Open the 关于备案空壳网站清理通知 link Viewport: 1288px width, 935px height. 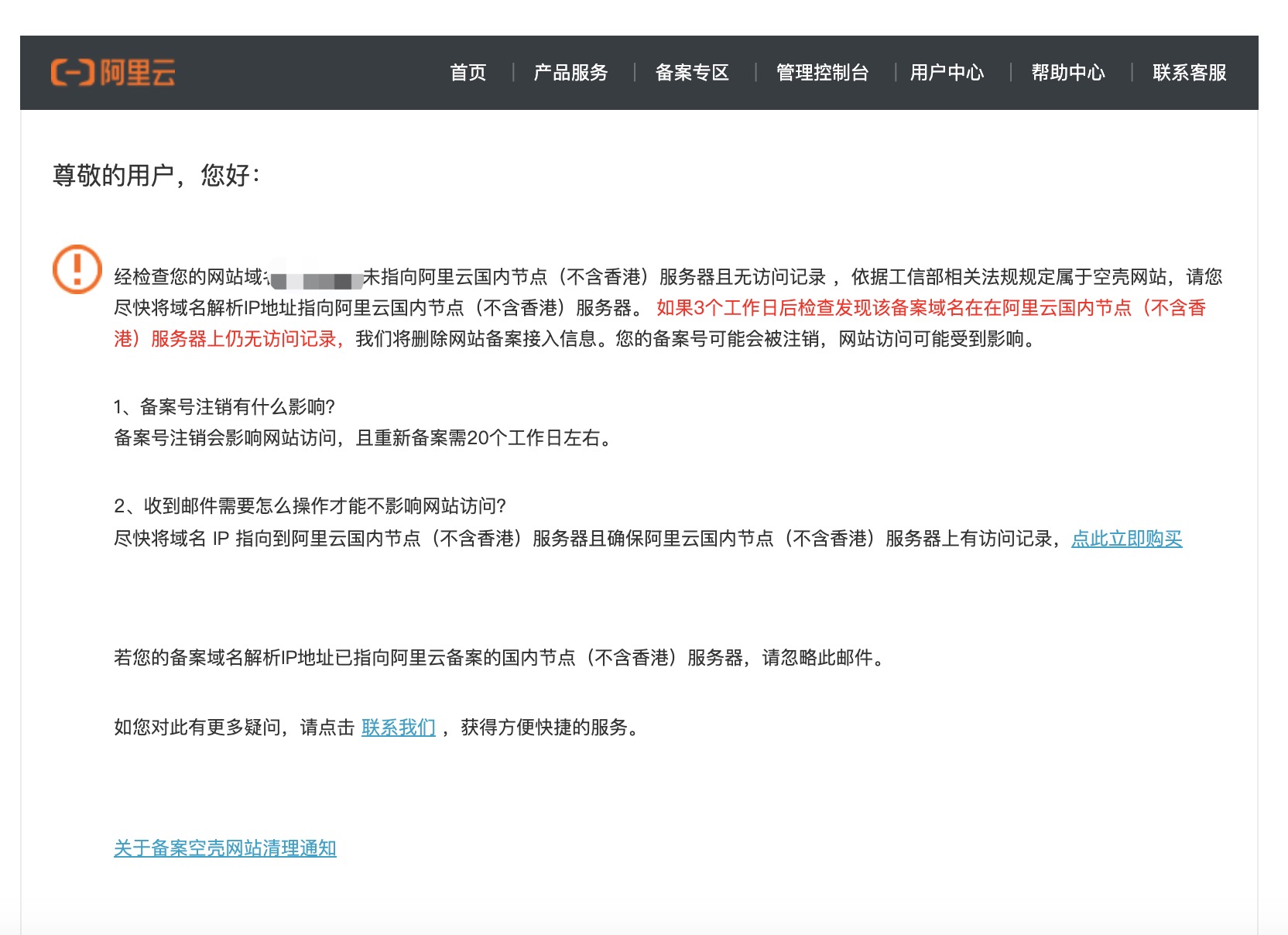tap(225, 848)
